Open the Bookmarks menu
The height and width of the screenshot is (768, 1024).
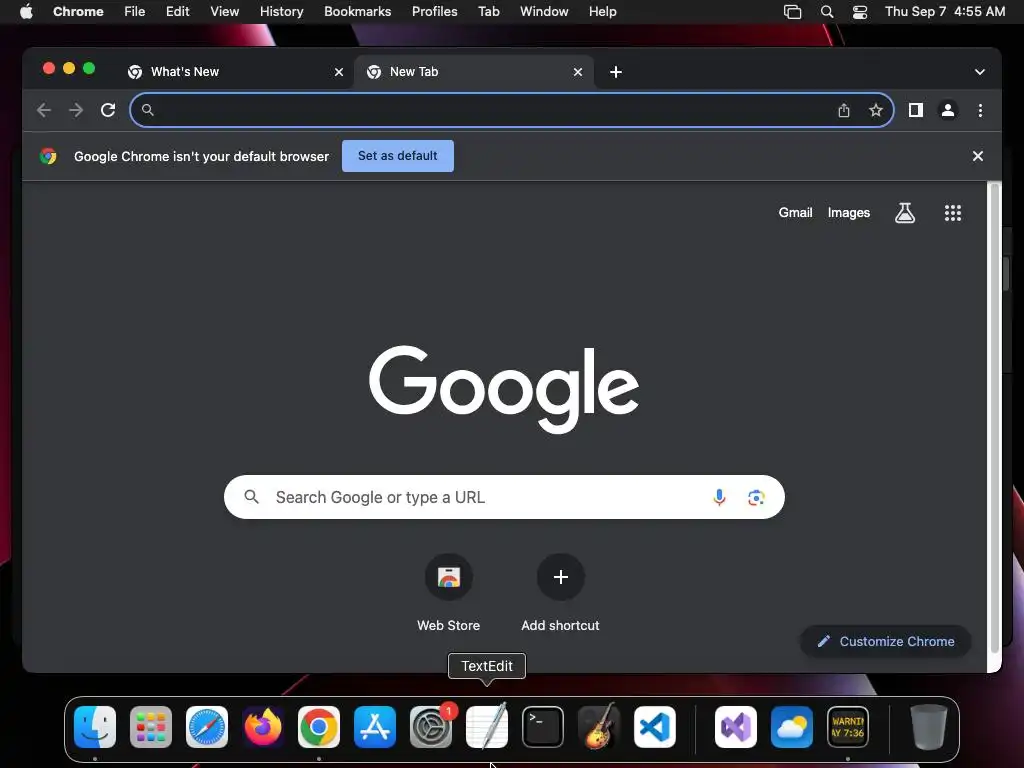point(357,12)
